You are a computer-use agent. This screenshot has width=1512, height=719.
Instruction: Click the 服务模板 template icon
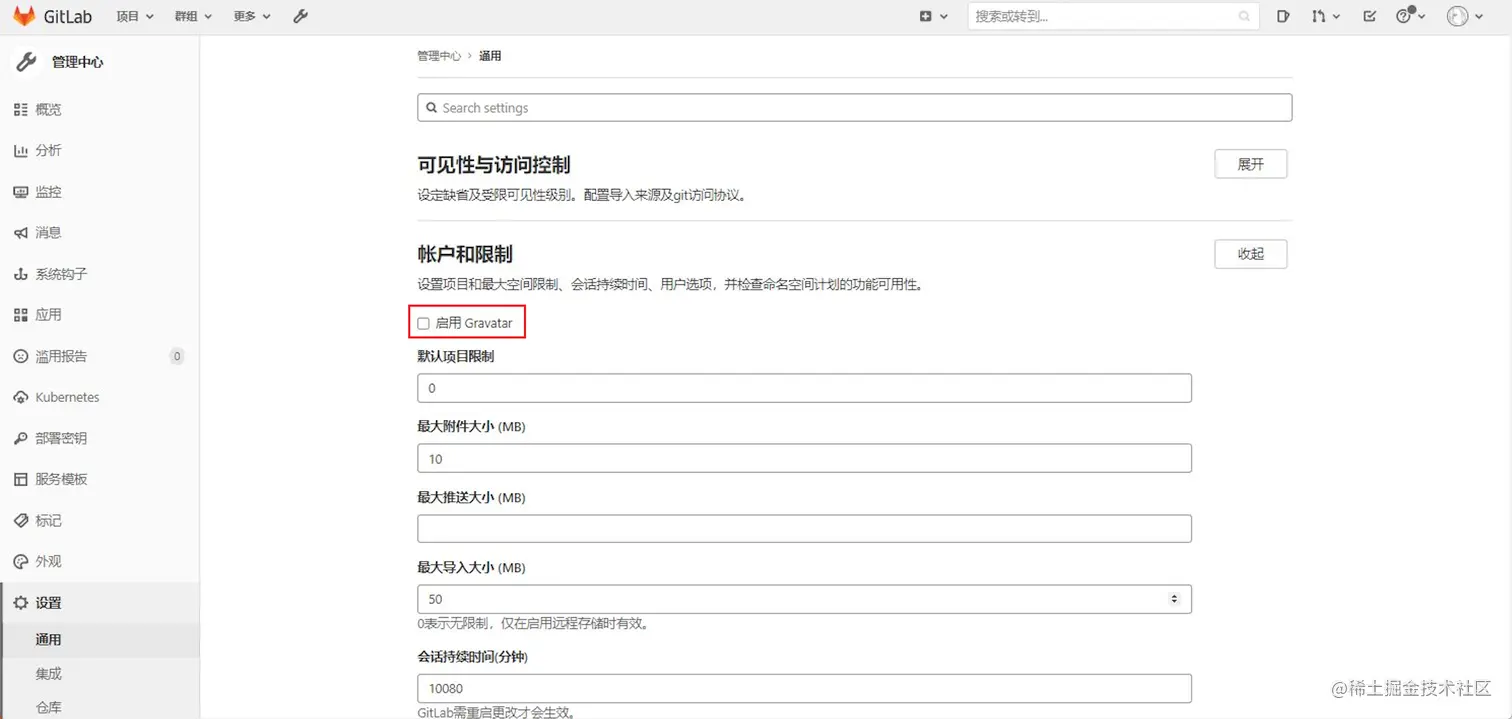coord(20,479)
